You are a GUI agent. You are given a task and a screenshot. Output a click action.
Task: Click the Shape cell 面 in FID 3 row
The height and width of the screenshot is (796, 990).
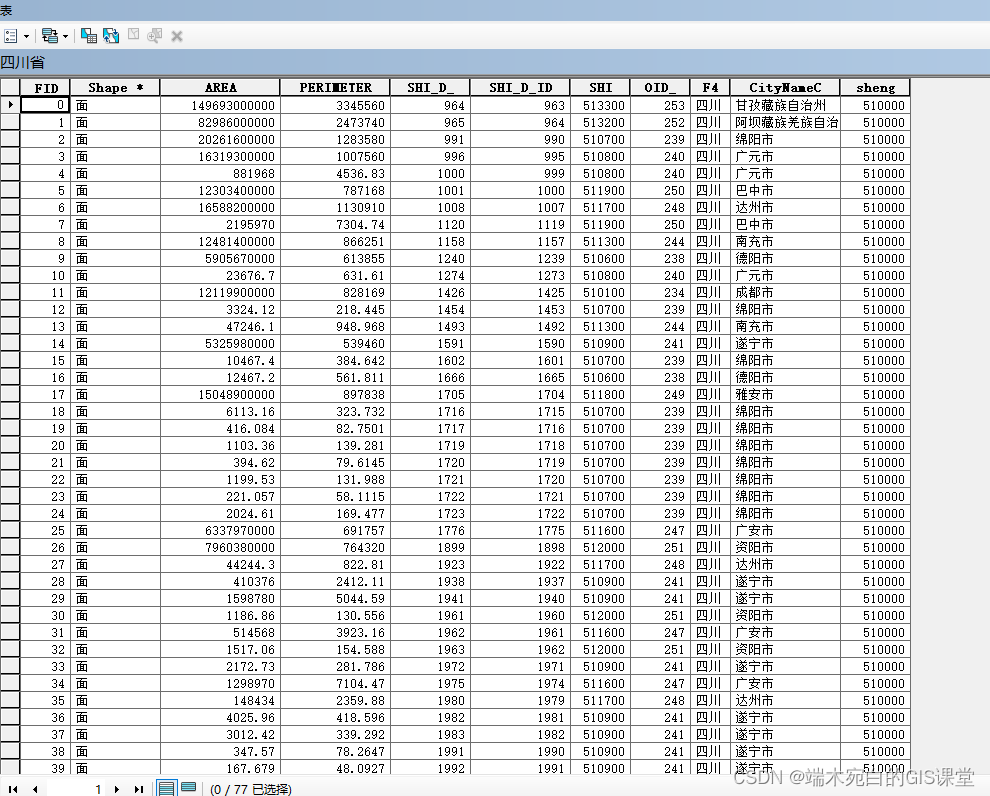click(x=116, y=157)
